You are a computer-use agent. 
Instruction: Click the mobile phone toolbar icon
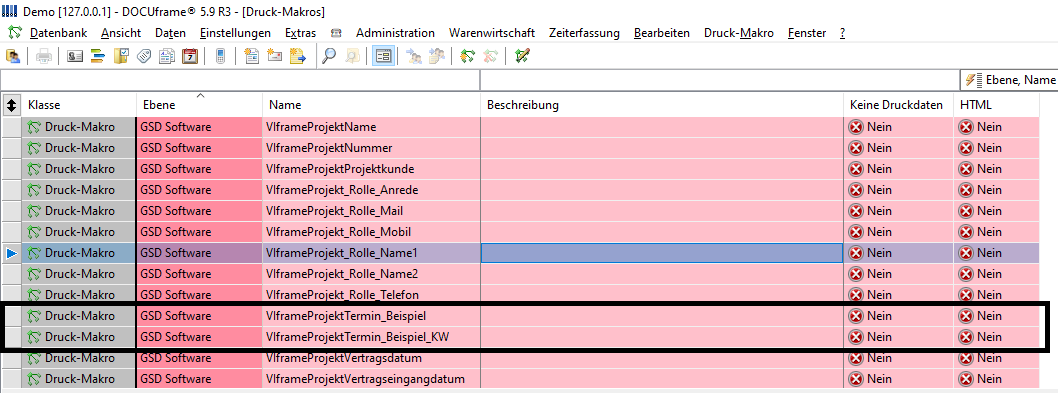tap(220, 56)
